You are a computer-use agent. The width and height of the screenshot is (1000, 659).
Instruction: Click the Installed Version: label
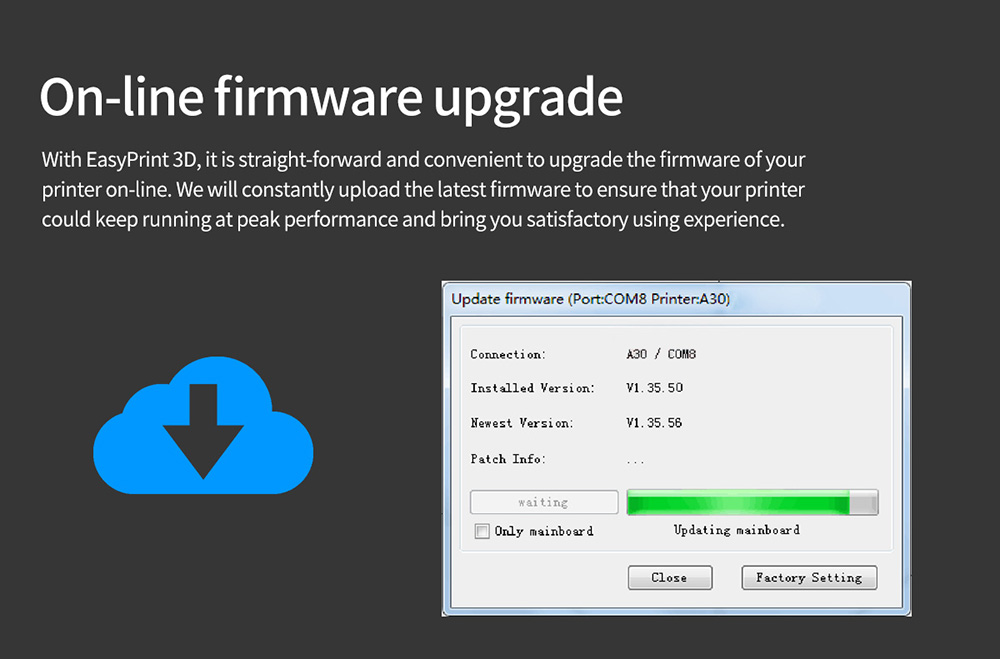point(533,388)
